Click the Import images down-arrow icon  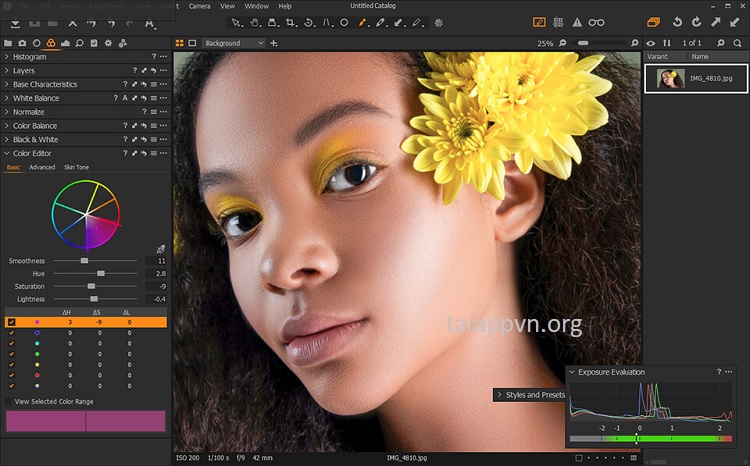15,22
